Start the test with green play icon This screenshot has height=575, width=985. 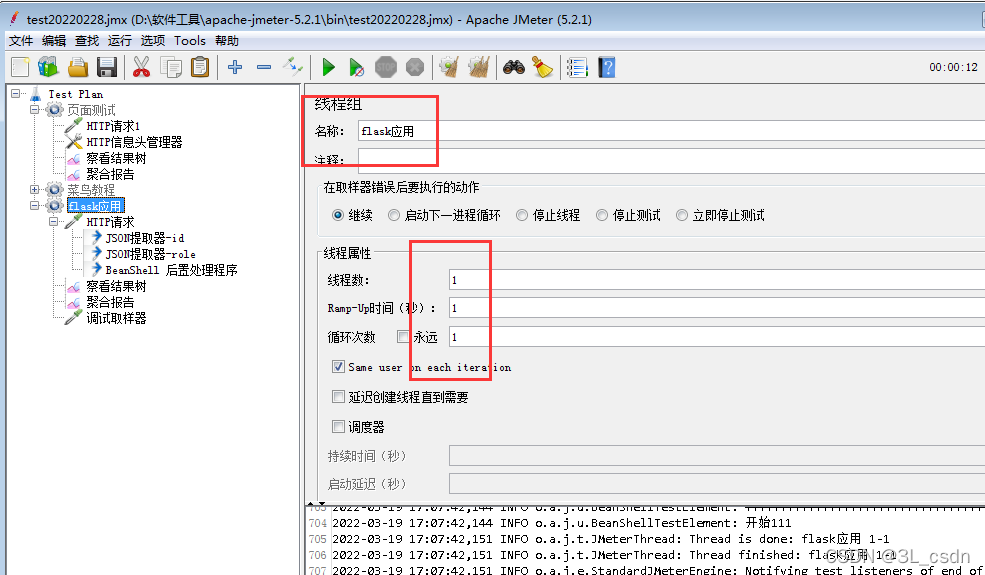tap(328, 67)
